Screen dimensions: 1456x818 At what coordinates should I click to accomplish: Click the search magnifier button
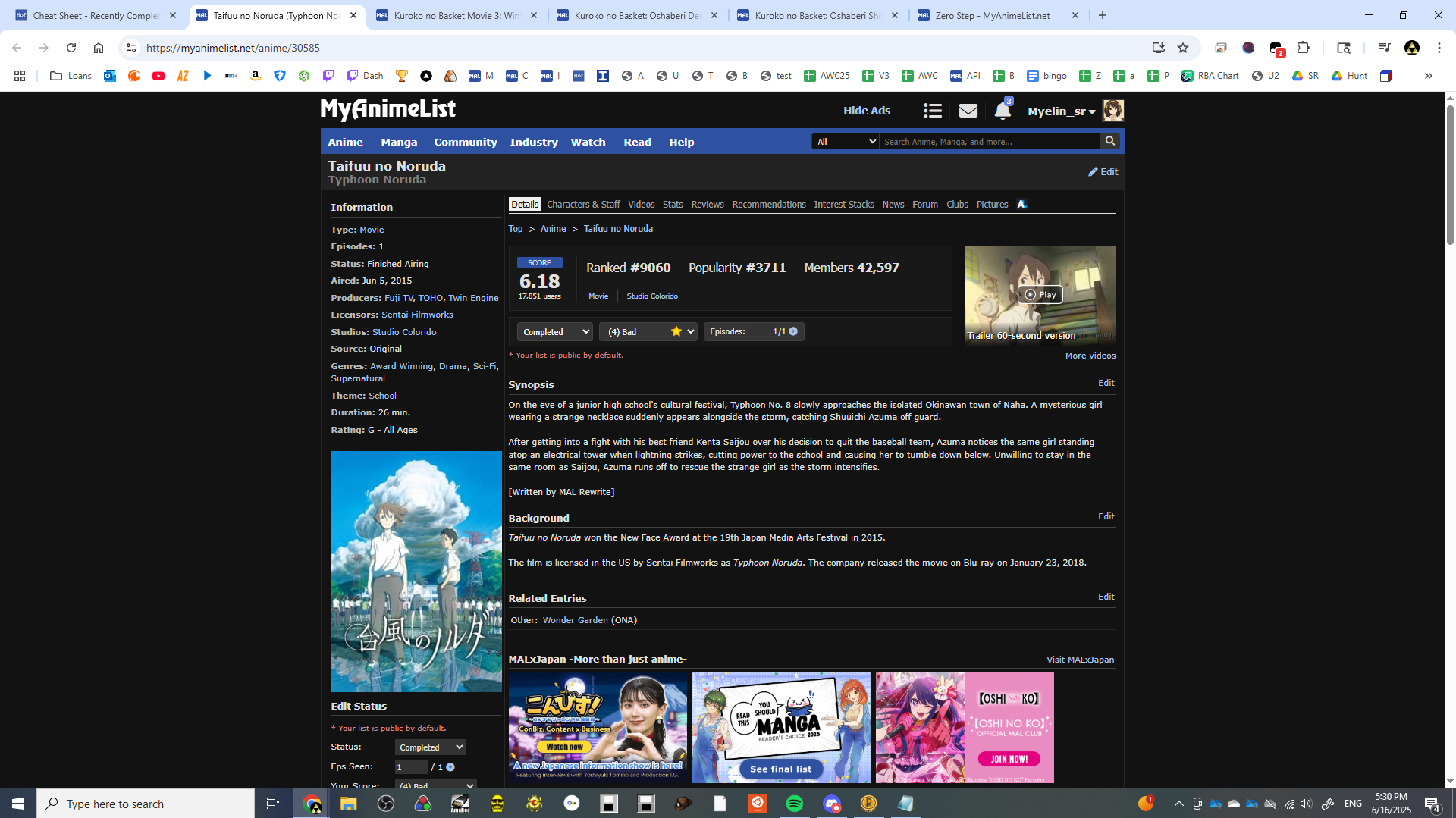pos(1110,141)
